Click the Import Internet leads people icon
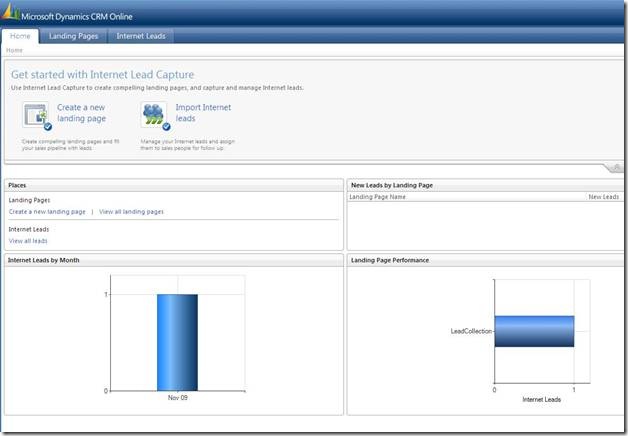The image size is (628, 436). coord(155,115)
